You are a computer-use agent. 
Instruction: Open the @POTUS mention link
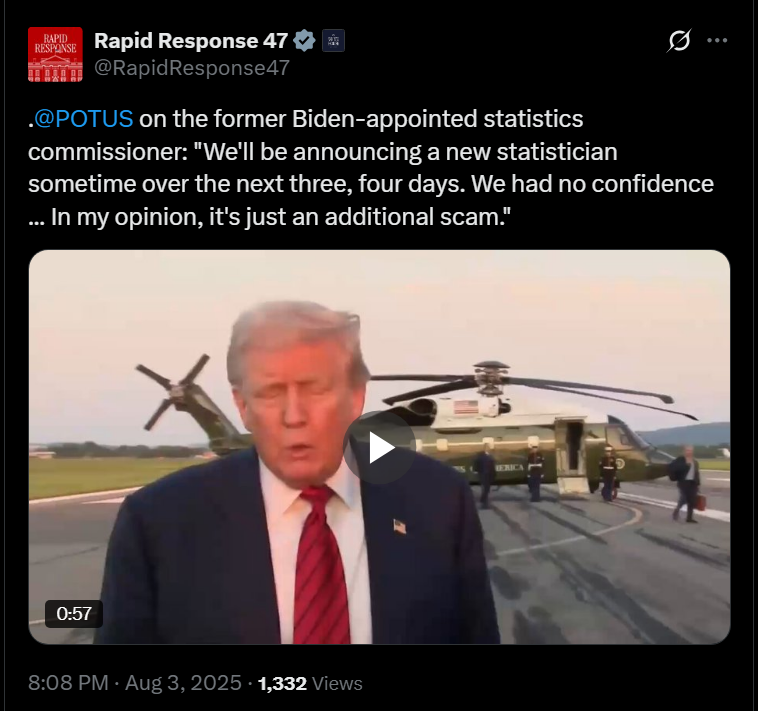(x=84, y=119)
